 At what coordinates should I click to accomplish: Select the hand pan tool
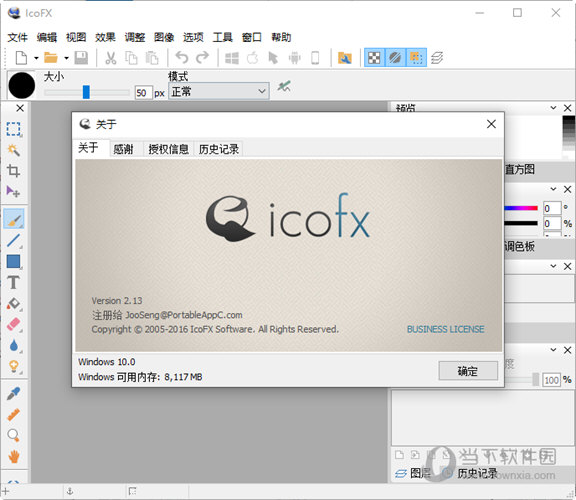point(14,457)
